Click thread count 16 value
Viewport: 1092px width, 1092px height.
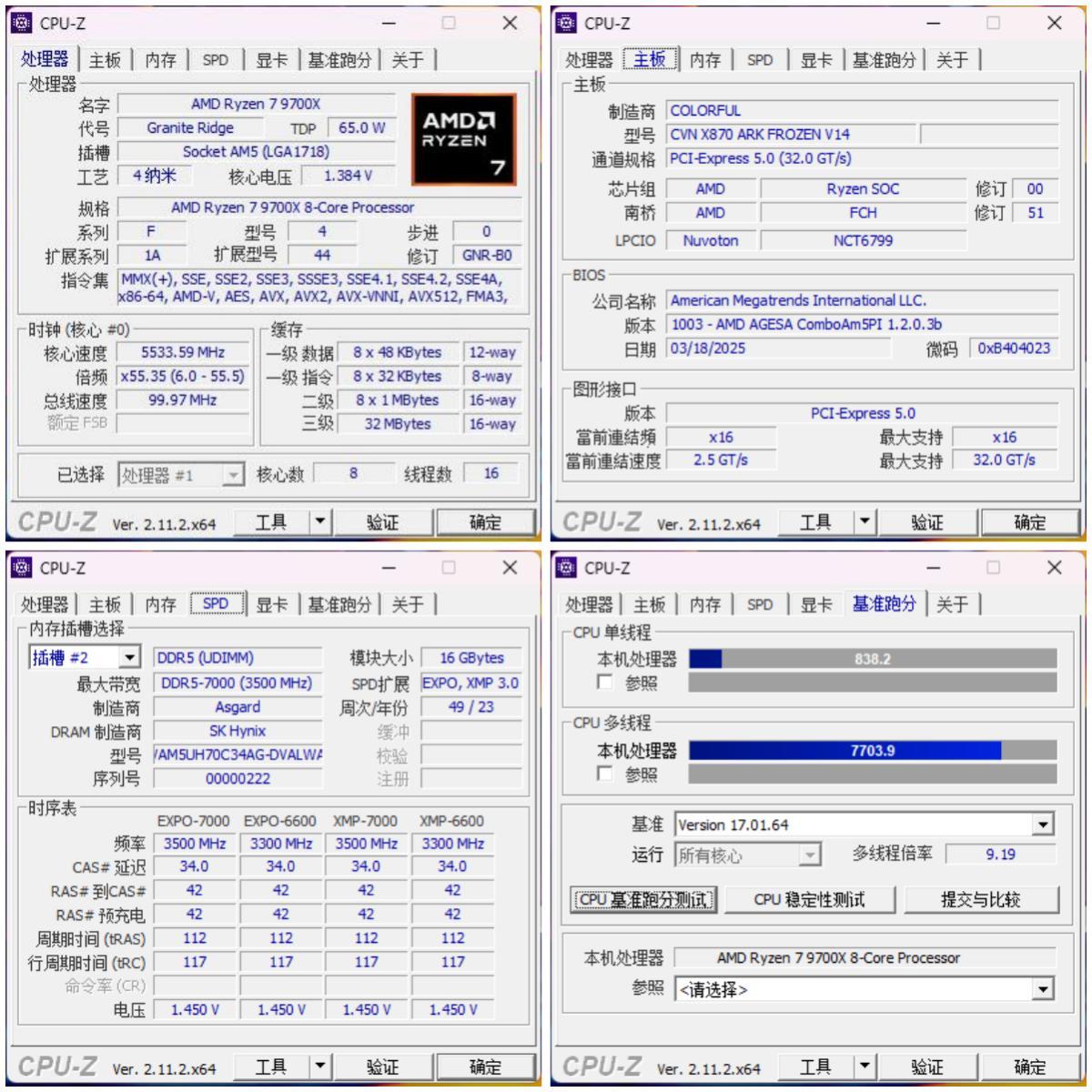pyautogui.click(x=491, y=473)
